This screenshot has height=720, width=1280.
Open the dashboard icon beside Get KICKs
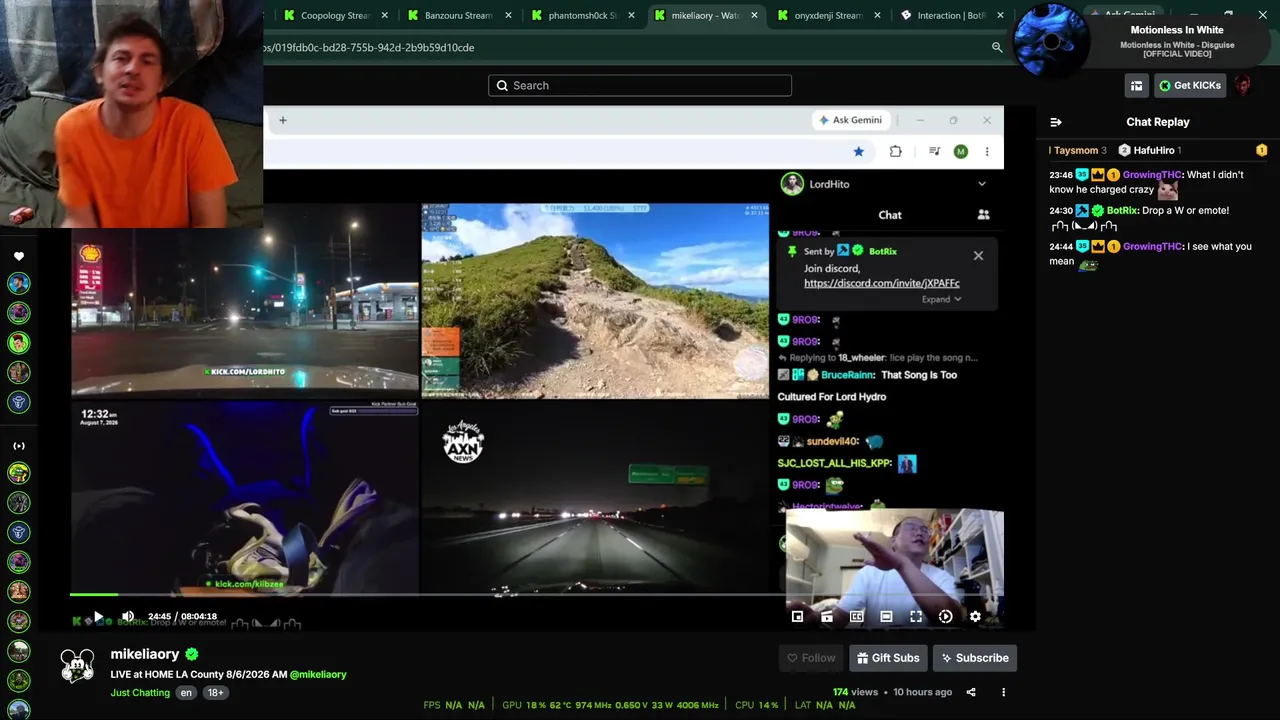click(1136, 86)
